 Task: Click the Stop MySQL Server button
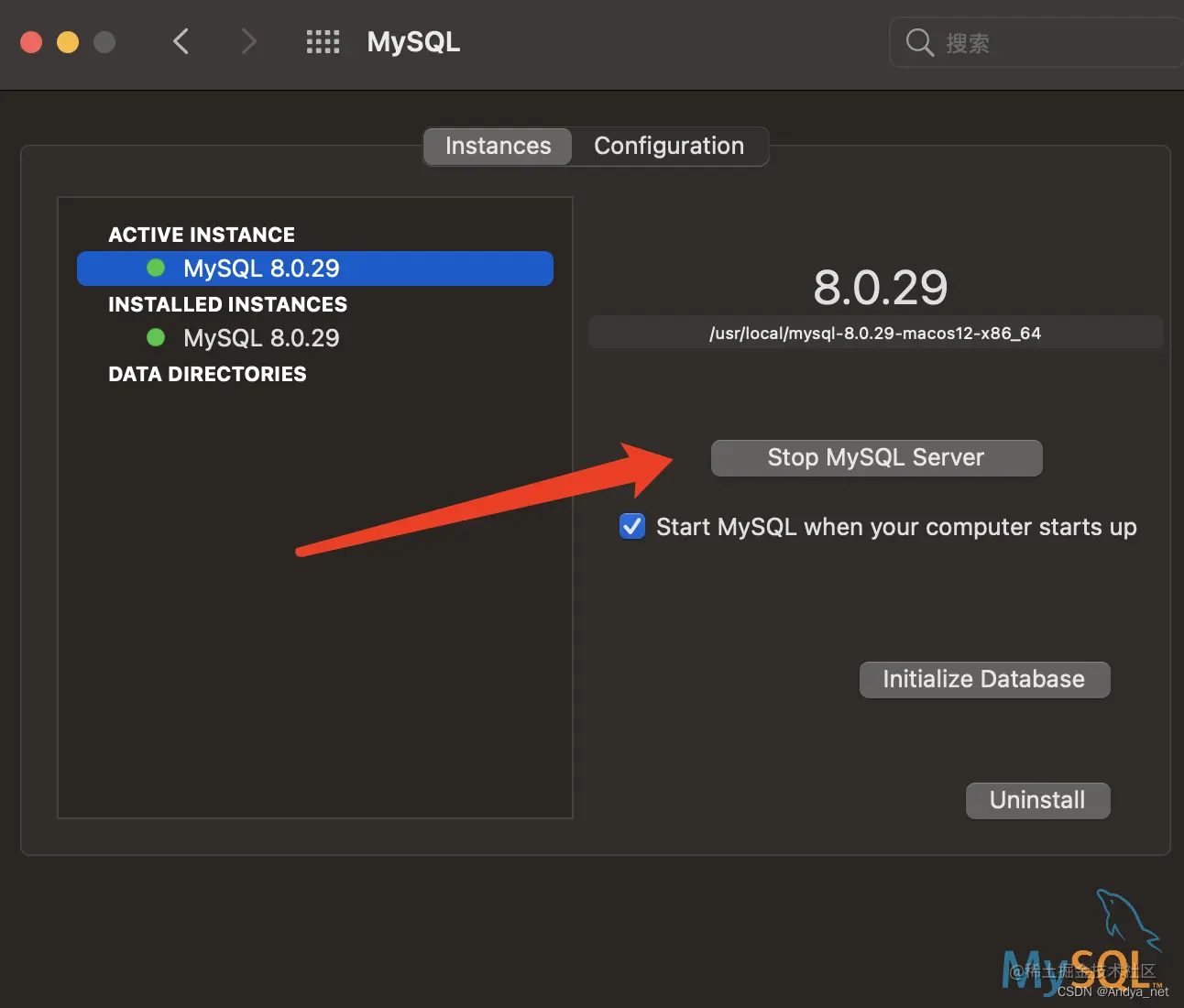pos(876,458)
